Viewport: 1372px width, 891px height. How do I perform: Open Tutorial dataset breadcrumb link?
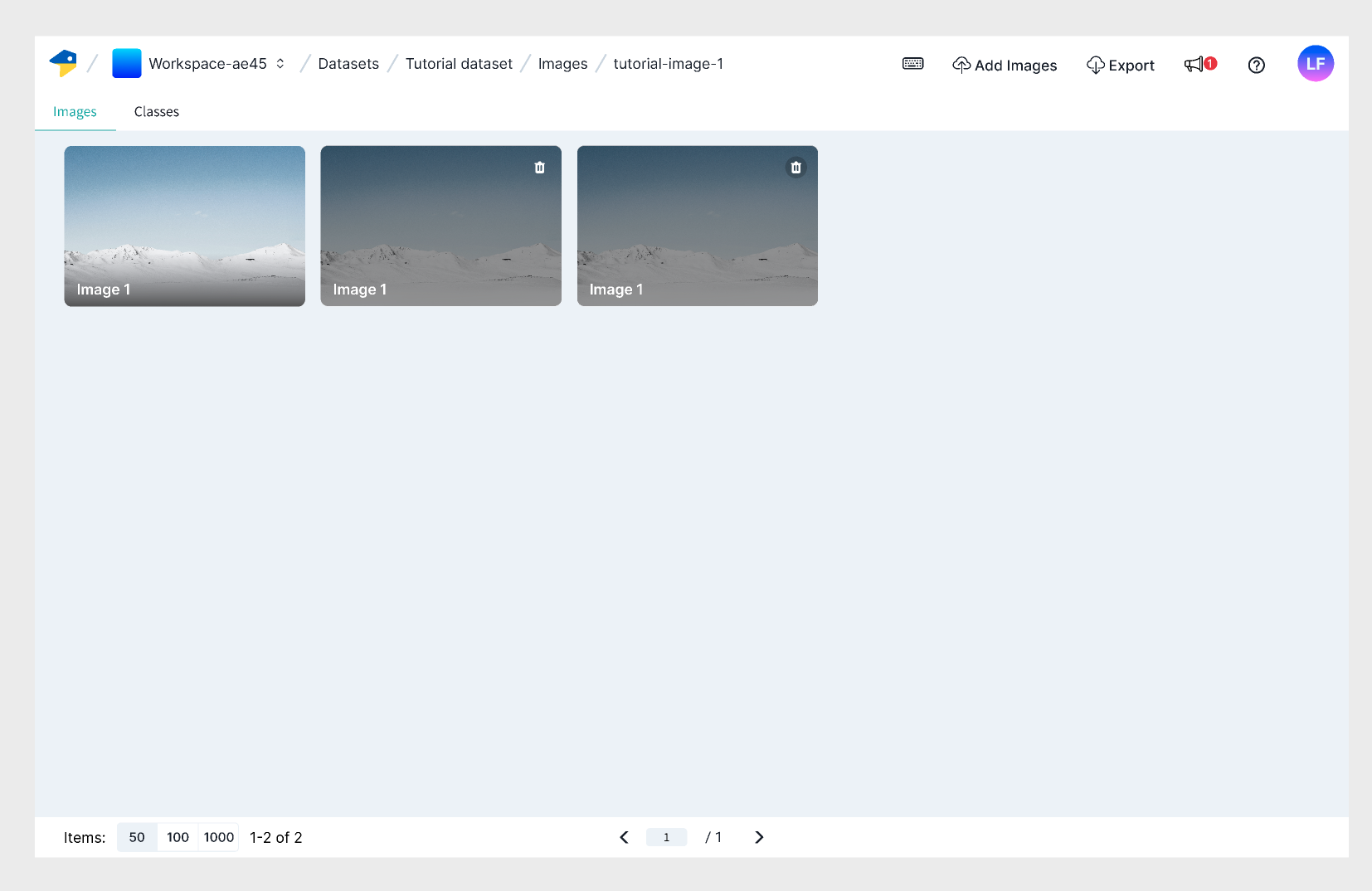(x=459, y=63)
